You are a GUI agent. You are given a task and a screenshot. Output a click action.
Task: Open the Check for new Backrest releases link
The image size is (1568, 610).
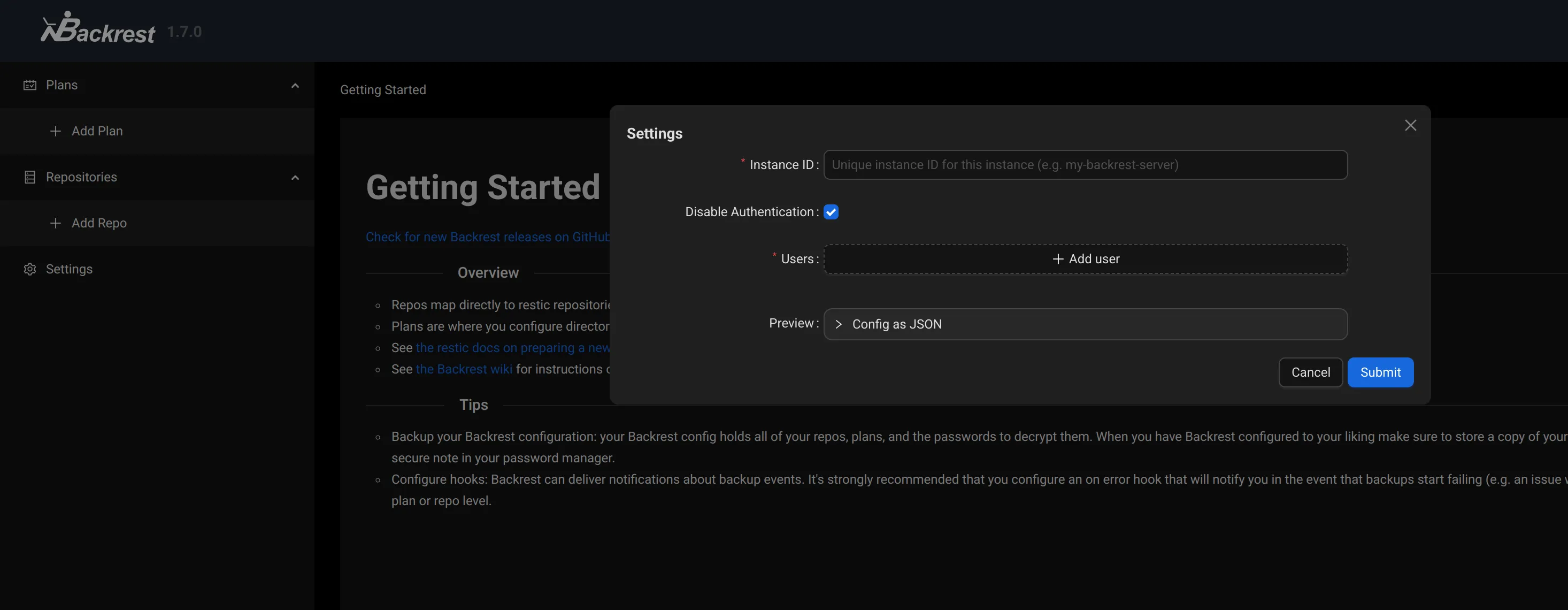488,237
